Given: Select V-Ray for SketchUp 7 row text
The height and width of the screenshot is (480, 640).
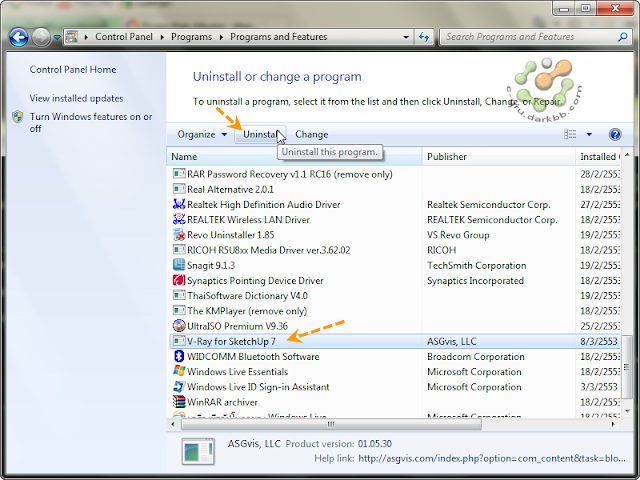Looking at the screenshot, I should (x=231, y=341).
